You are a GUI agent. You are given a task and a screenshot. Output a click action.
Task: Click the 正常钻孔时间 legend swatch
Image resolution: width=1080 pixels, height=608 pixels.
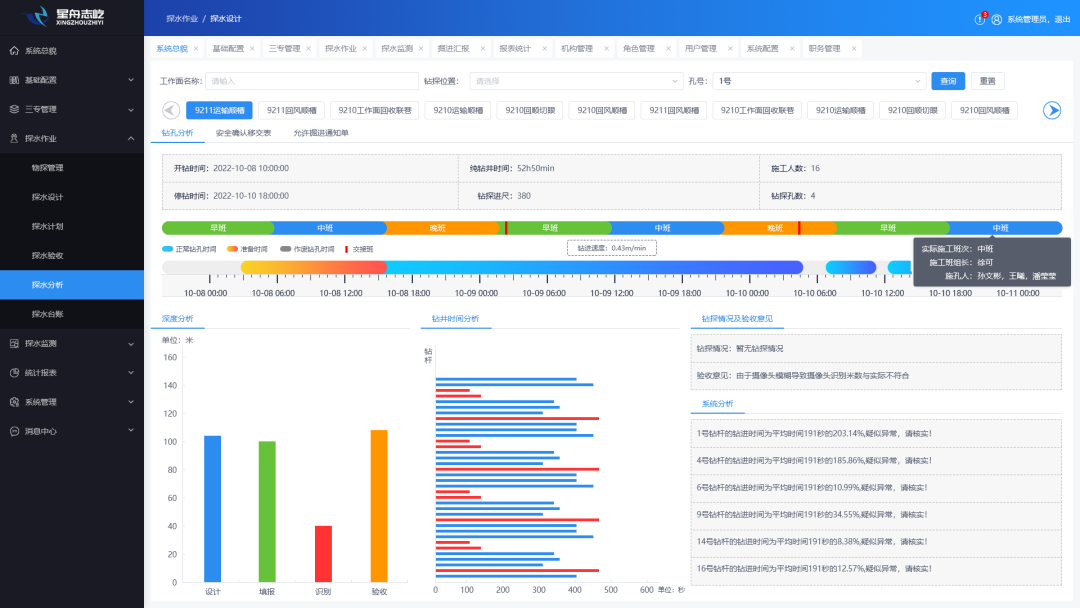tap(167, 249)
